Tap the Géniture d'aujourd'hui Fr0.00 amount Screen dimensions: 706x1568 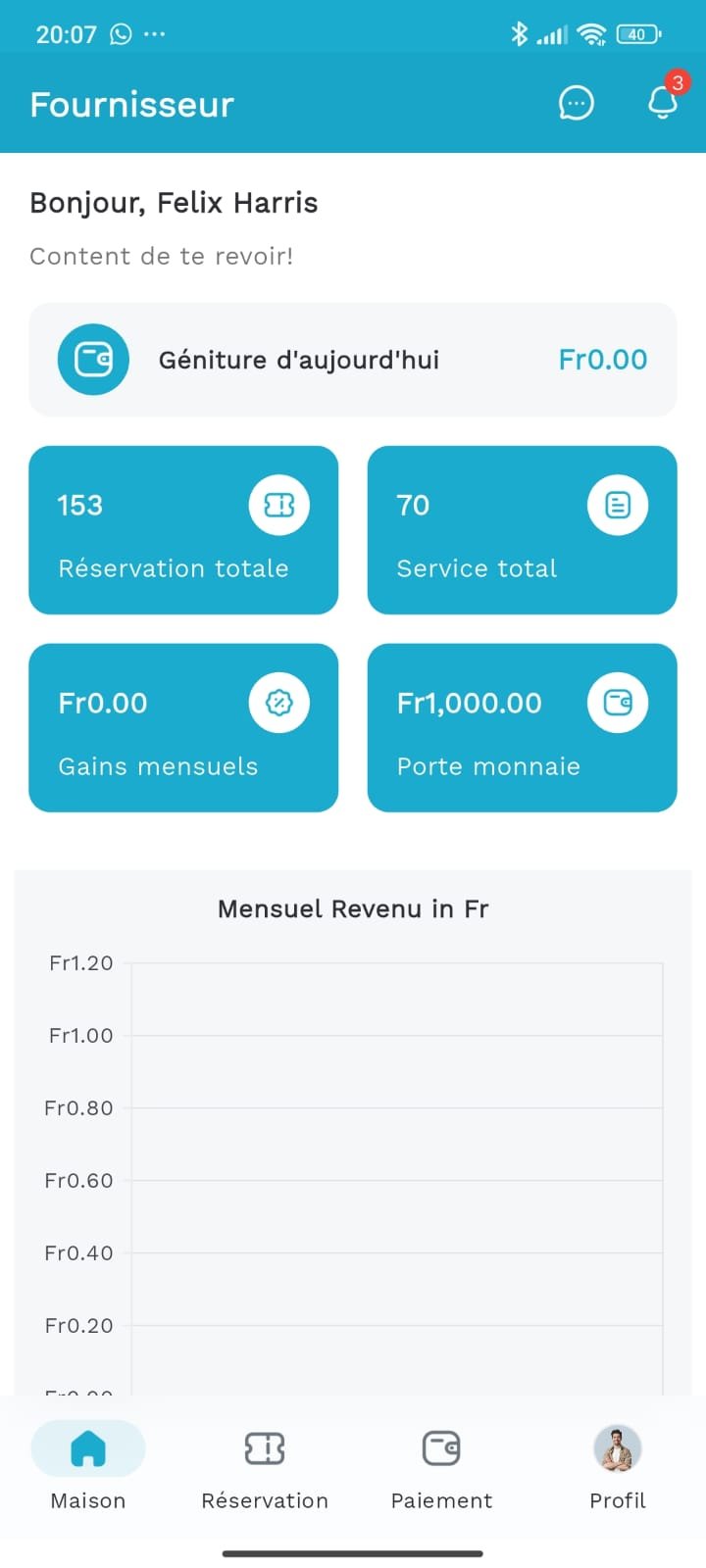pyautogui.click(x=602, y=360)
